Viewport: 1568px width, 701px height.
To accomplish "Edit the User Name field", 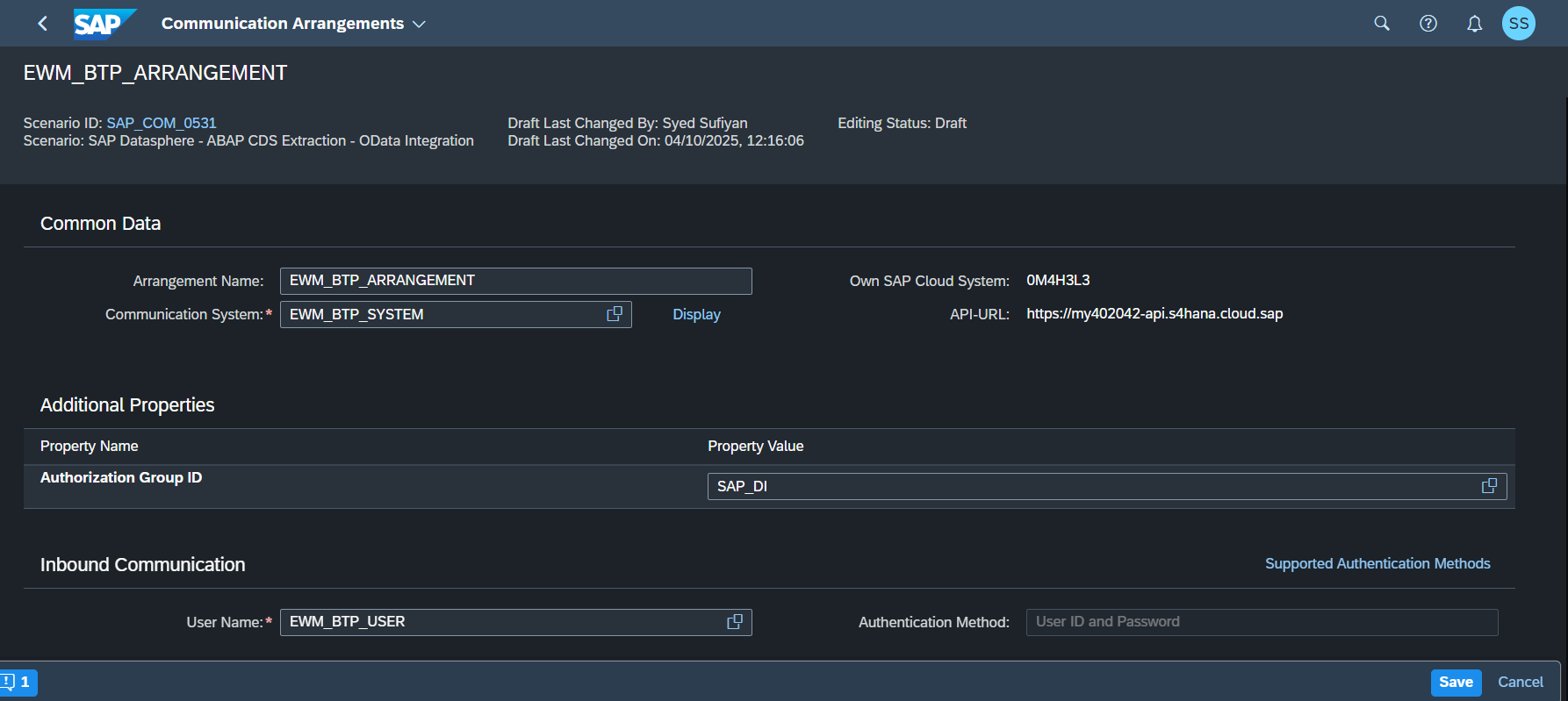I will coord(516,622).
